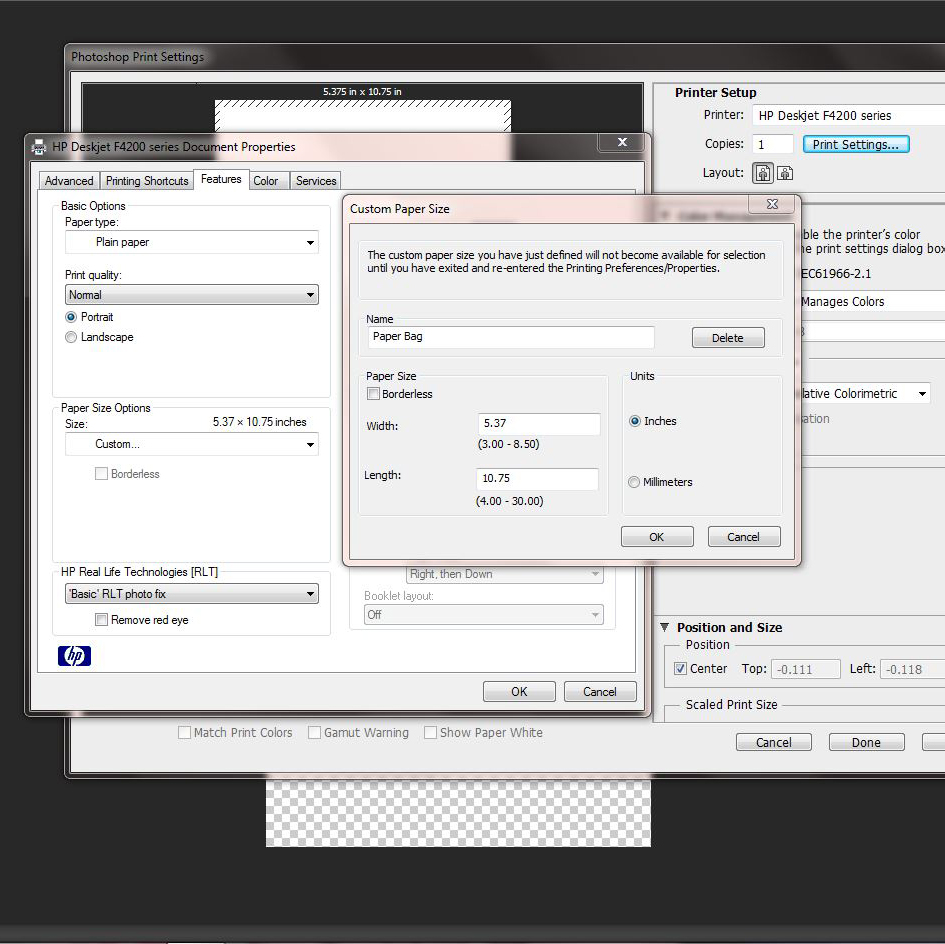
Task: Toggle the Center position checkbox
Action: 680,669
